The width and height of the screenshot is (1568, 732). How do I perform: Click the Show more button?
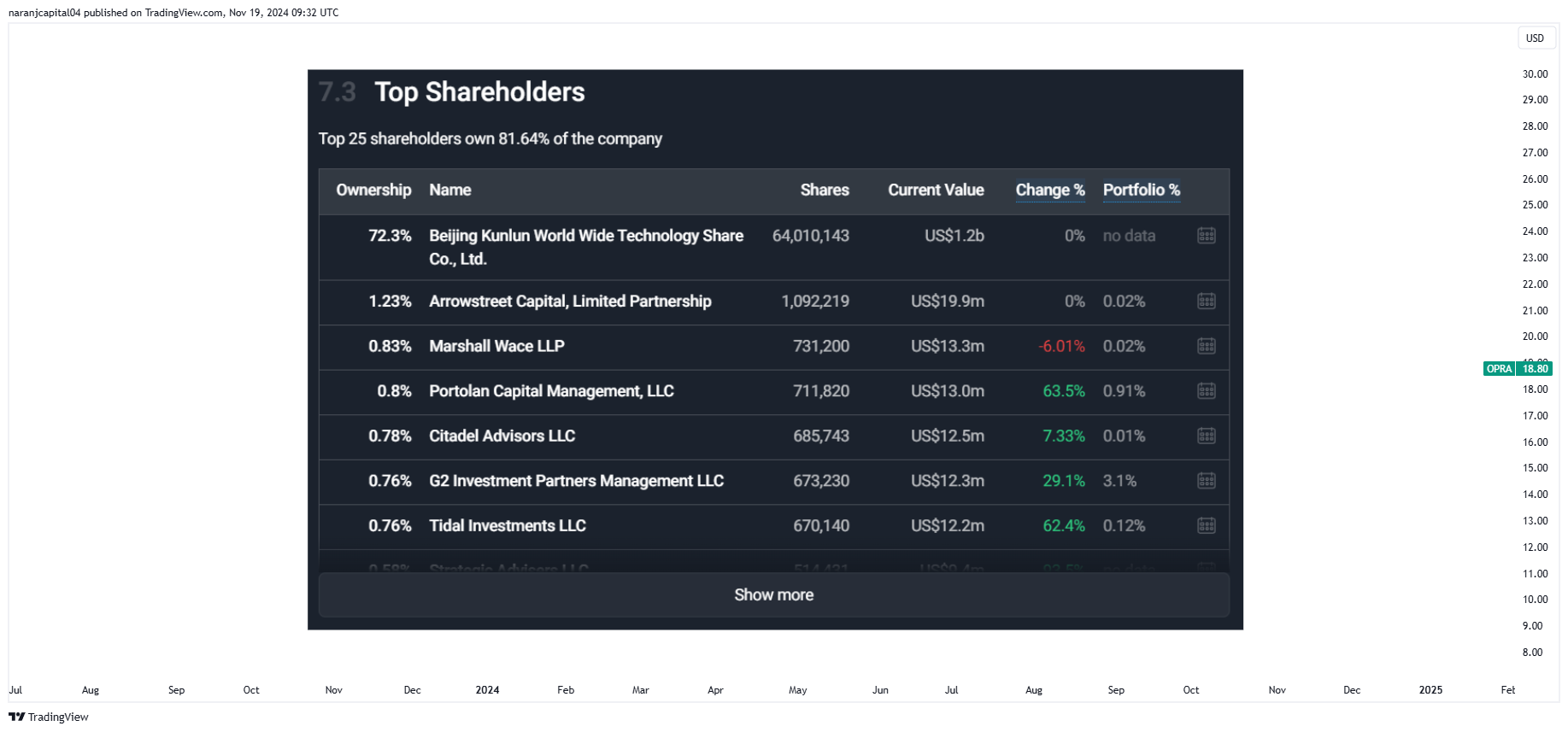click(x=773, y=594)
